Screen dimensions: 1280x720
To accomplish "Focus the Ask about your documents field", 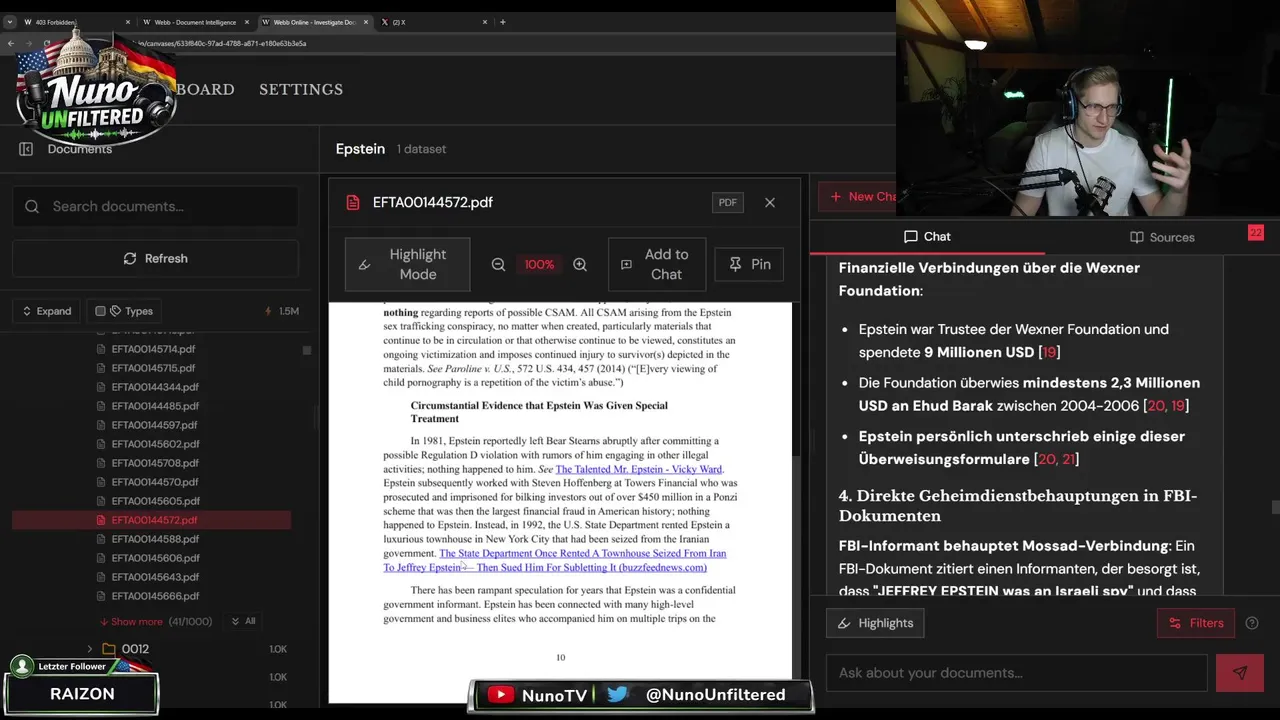I will pyautogui.click(x=1017, y=673).
